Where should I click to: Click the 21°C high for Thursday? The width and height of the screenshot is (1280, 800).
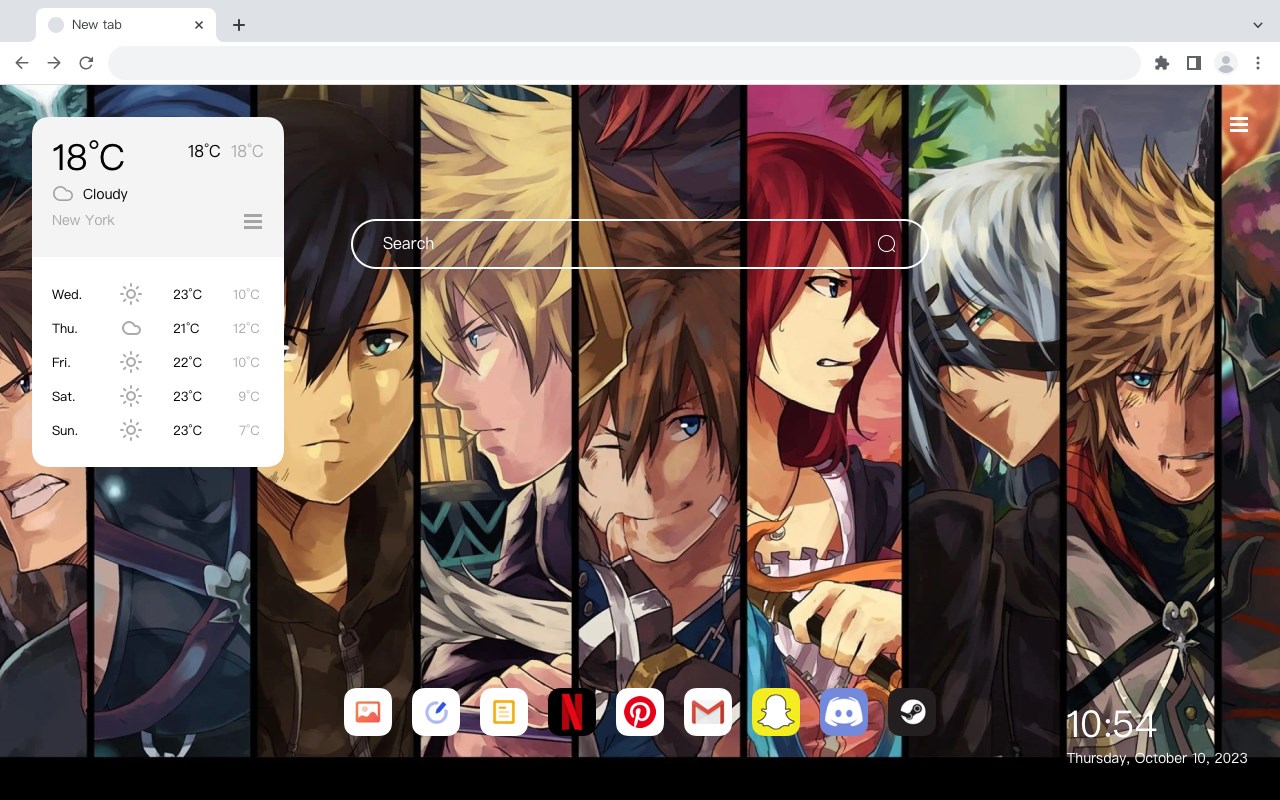click(x=186, y=328)
